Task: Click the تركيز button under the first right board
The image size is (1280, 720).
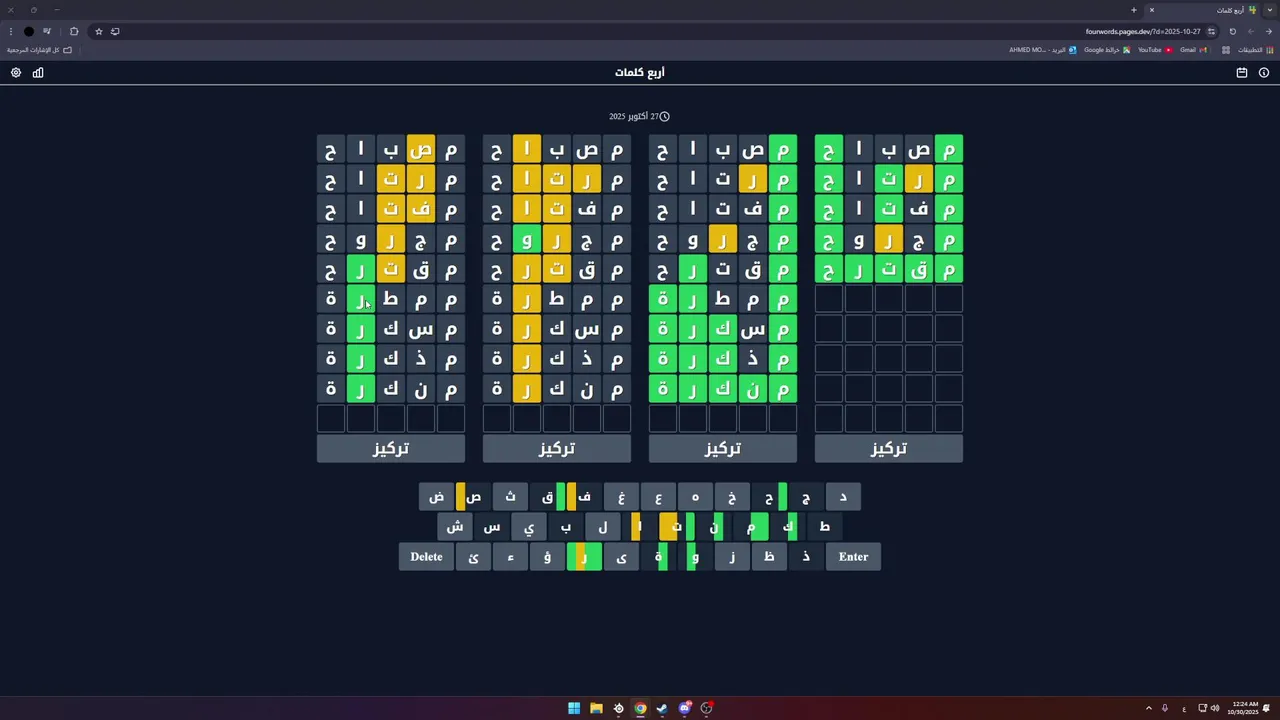Action: coord(889,449)
